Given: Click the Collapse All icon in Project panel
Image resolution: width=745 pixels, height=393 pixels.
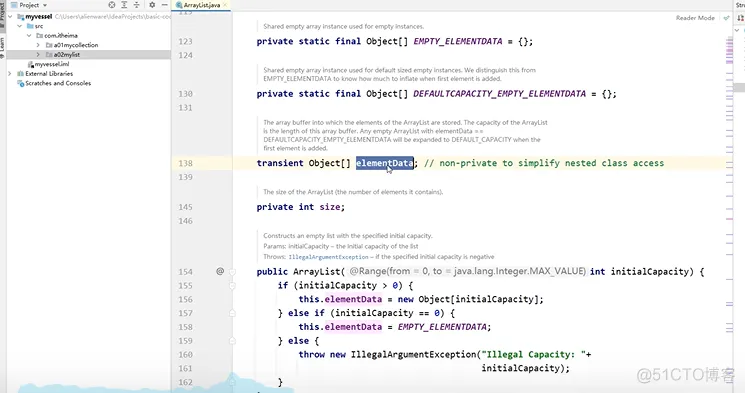Looking at the screenshot, I should [136, 5].
